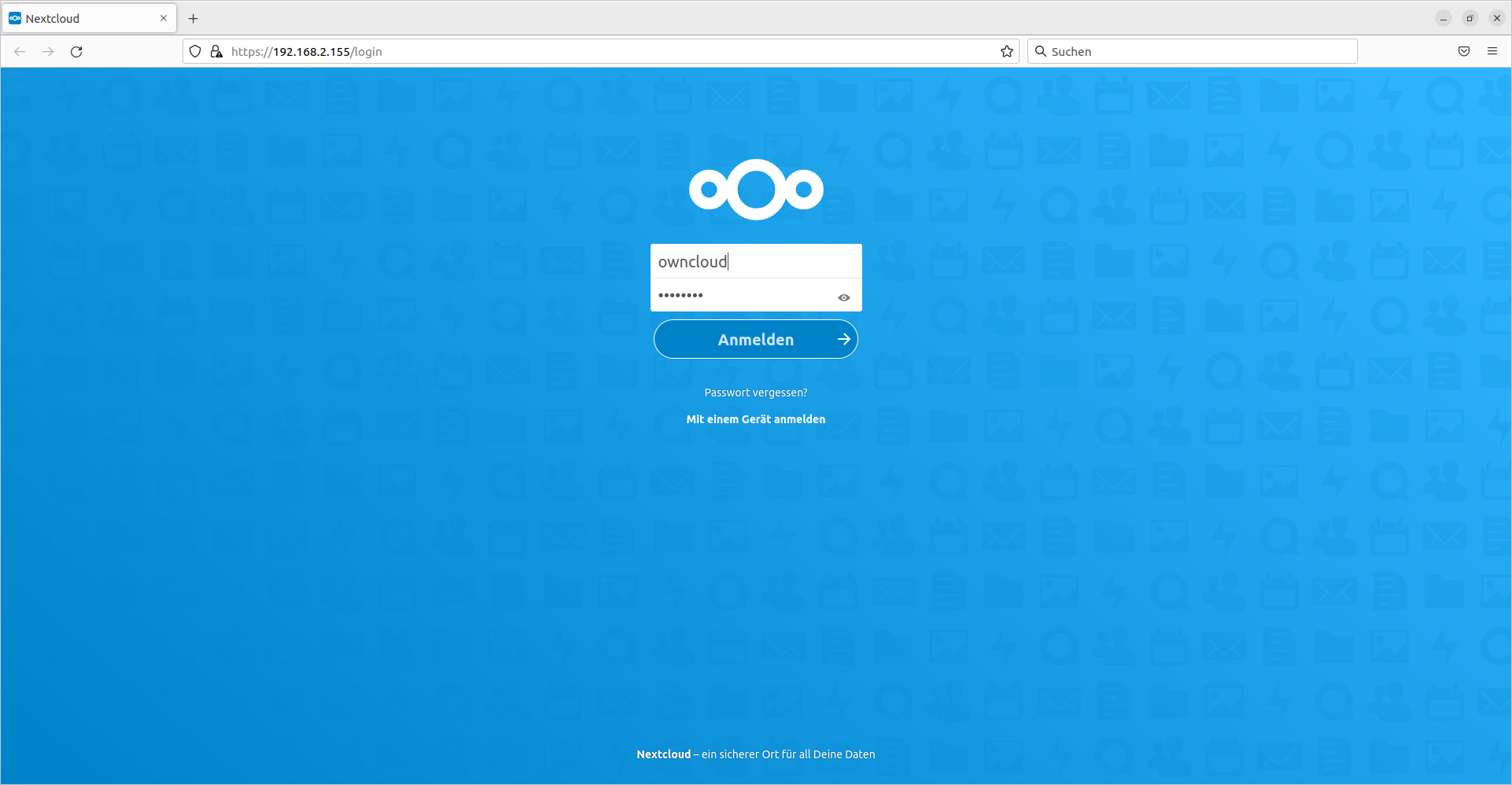Open the Pocket save icon in toolbar
Screen dimensions: 1512x785
[1464, 52]
